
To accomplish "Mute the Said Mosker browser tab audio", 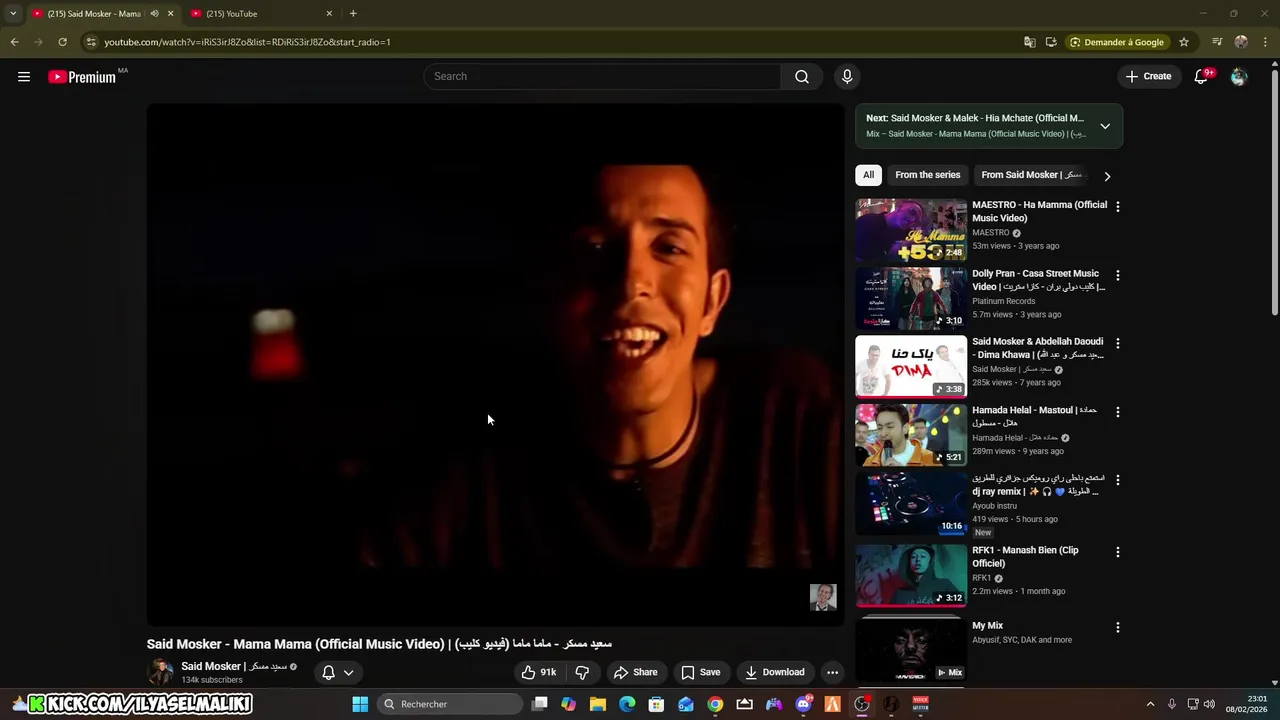I will [154, 14].
